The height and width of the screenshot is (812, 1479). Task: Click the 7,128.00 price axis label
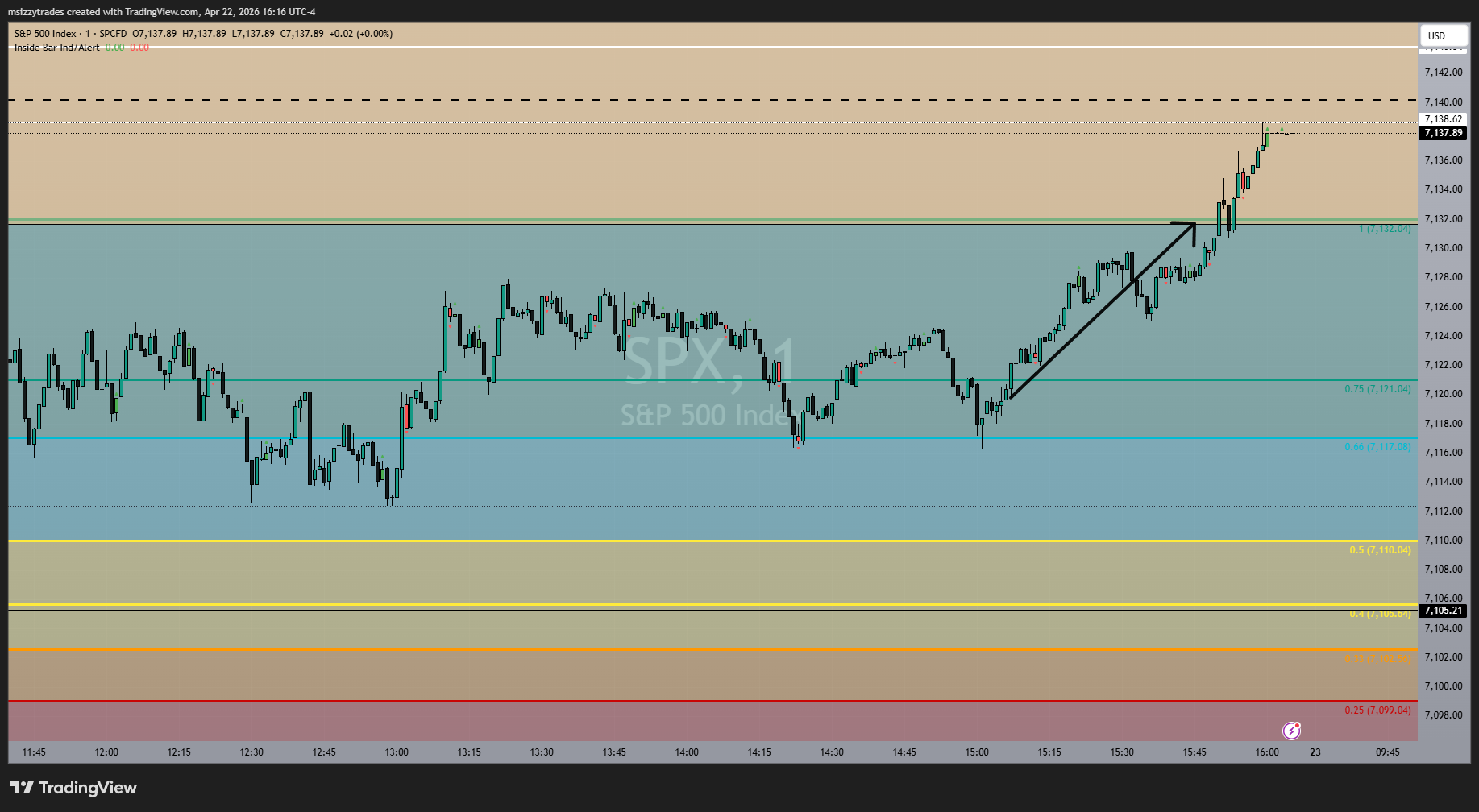(1444, 277)
